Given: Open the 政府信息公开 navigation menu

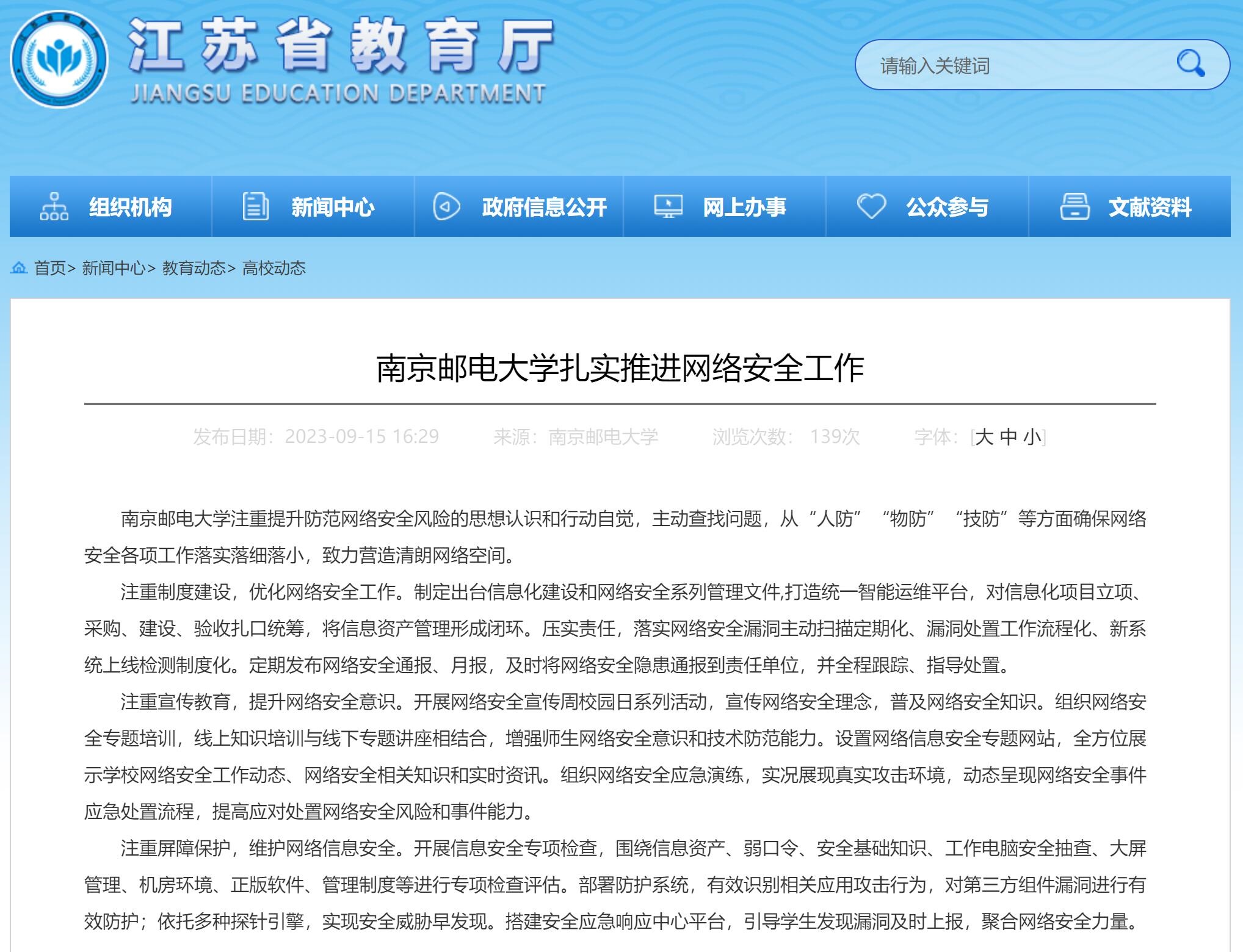Looking at the screenshot, I should [544, 207].
